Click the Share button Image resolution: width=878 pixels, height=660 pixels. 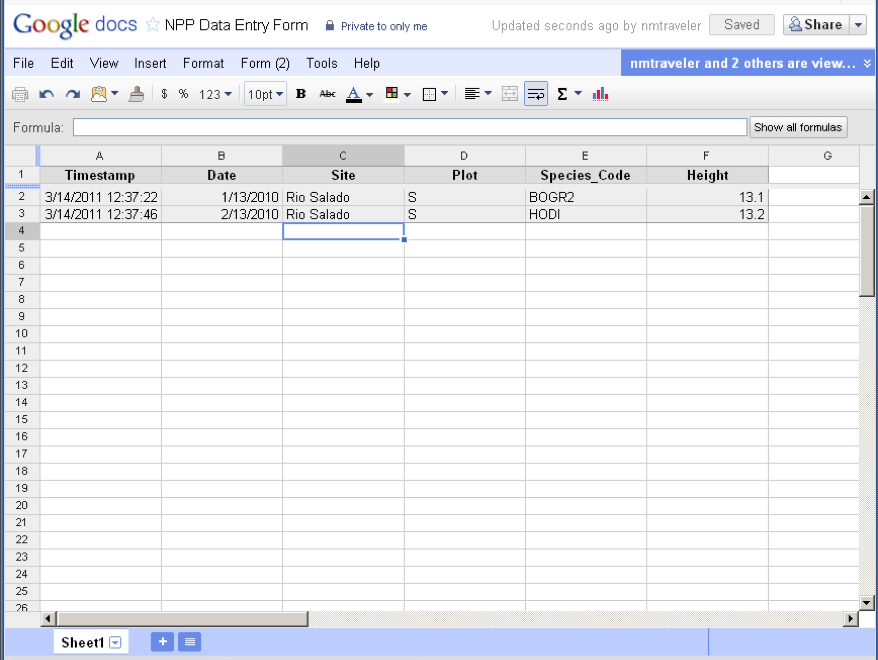click(816, 25)
